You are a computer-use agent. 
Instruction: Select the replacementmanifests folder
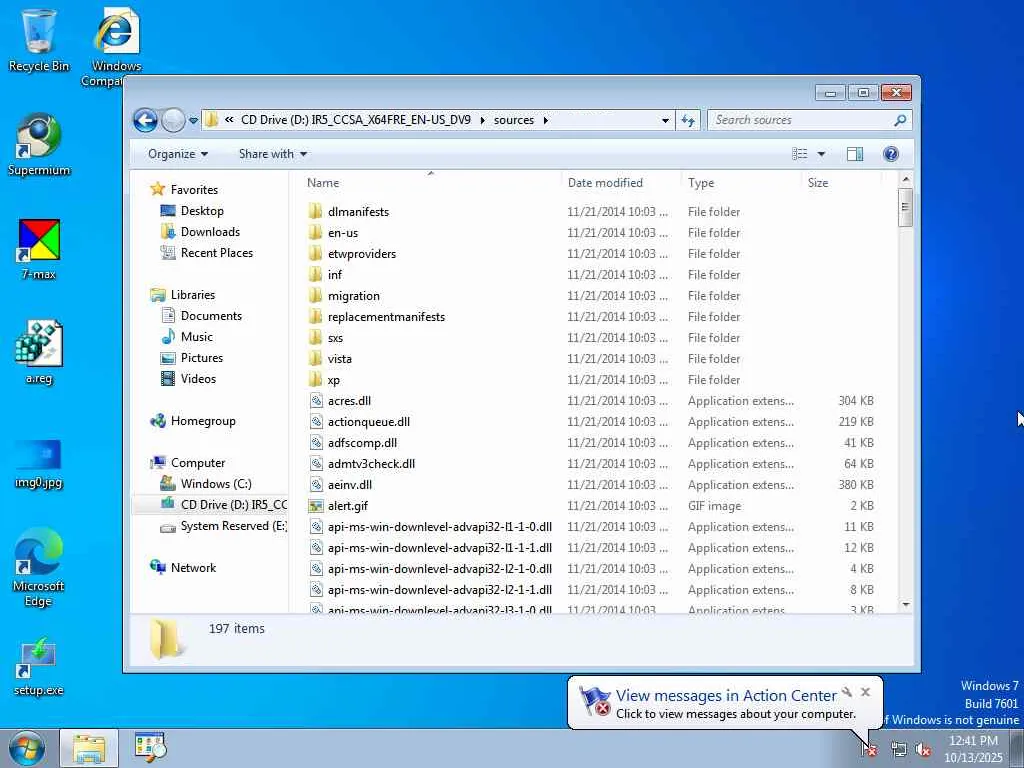pyautogui.click(x=386, y=317)
